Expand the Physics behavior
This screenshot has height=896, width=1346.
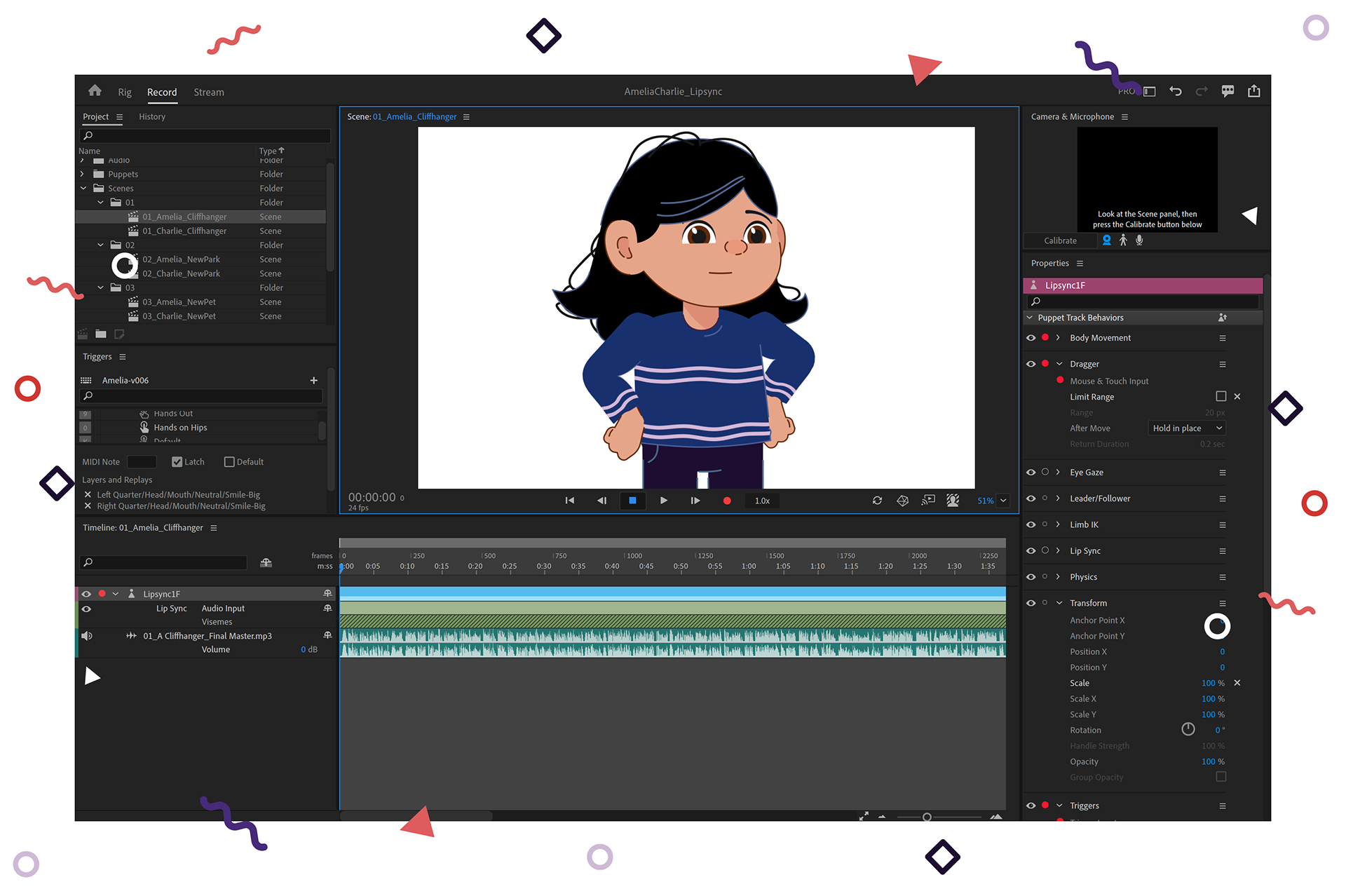1058,577
